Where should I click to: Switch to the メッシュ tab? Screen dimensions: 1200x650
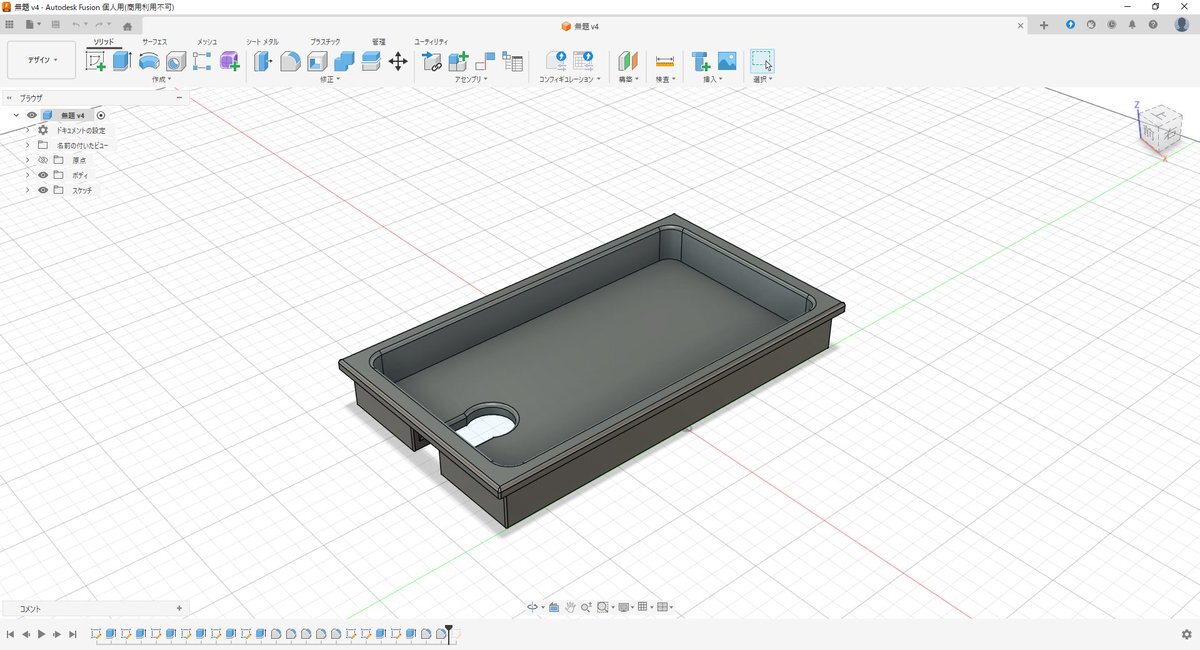(207, 42)
